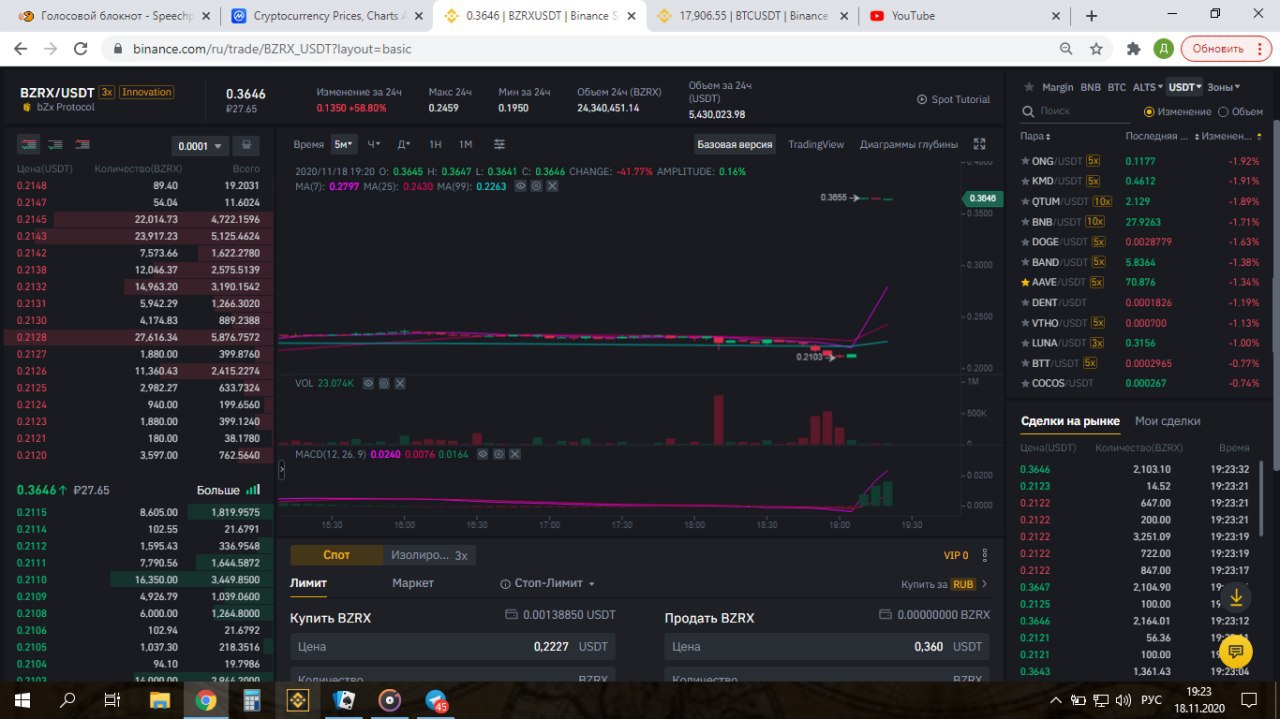Select the Изменение radio button
This screenshot has height=719, width=1280.
point(1149,112)
